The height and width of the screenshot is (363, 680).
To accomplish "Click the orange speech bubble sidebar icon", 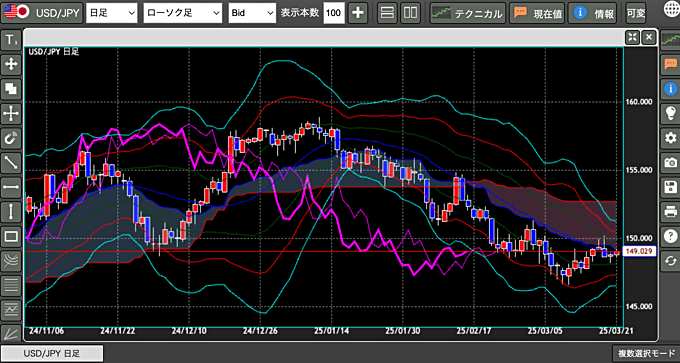I will click(670, 64).
